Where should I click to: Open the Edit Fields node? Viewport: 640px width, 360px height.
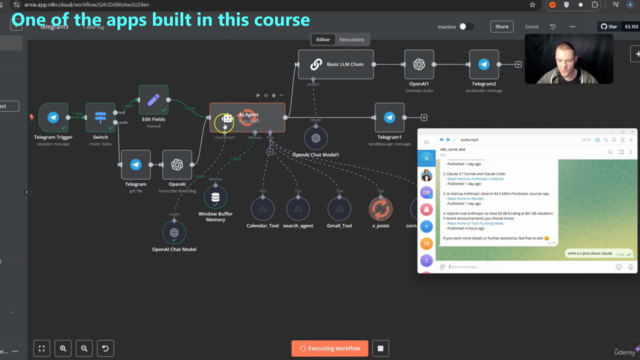click(153, 100)
